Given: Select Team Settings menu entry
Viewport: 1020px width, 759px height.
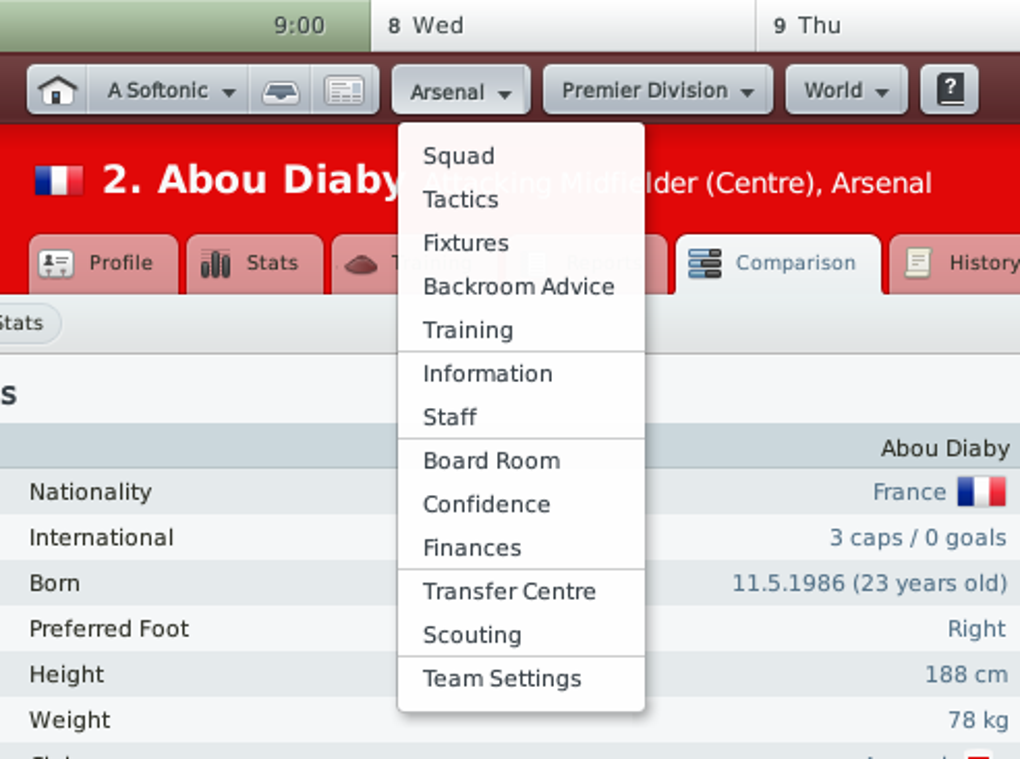Looking at the screenshot, I should 502,678.
